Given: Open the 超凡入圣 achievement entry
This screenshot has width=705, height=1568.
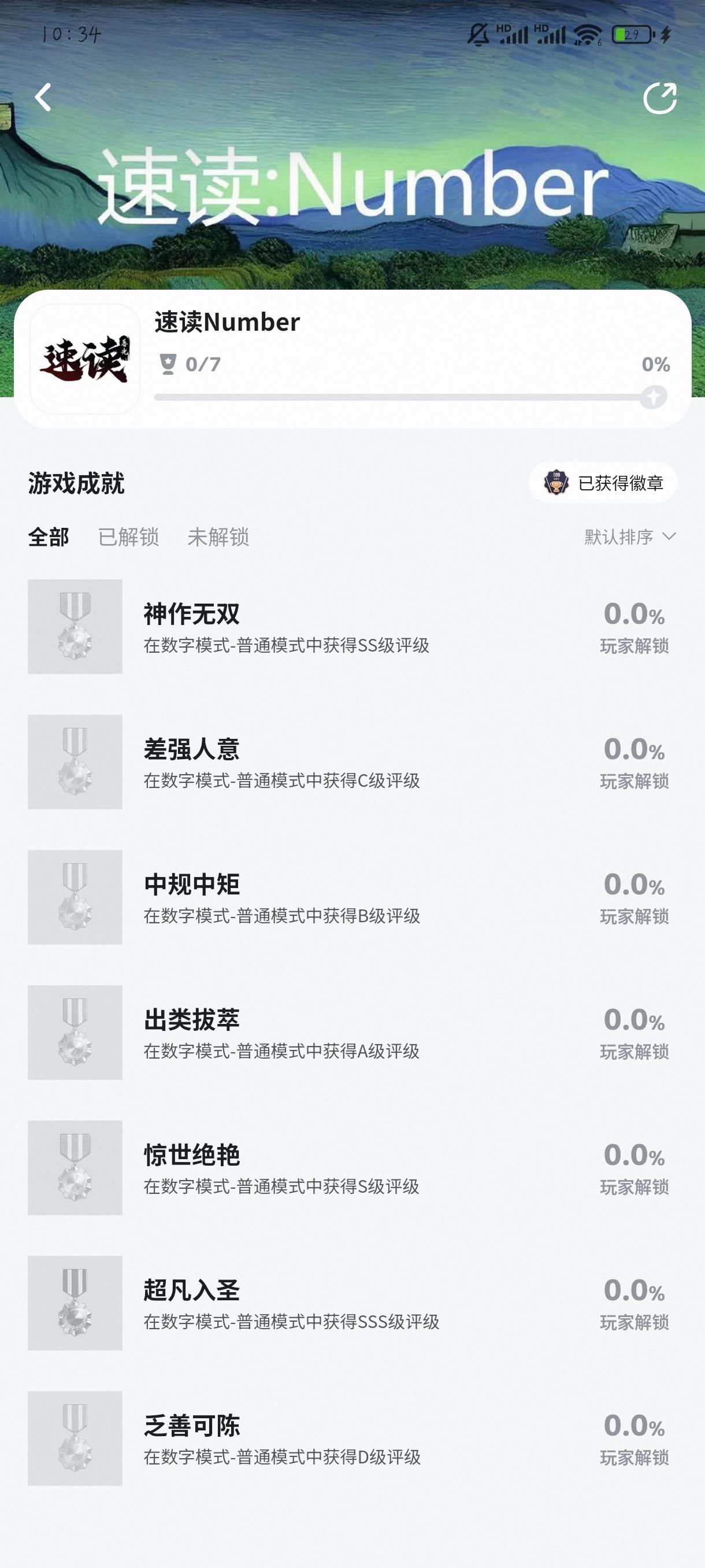Looking at the screenshot, I should (352, 1303).
